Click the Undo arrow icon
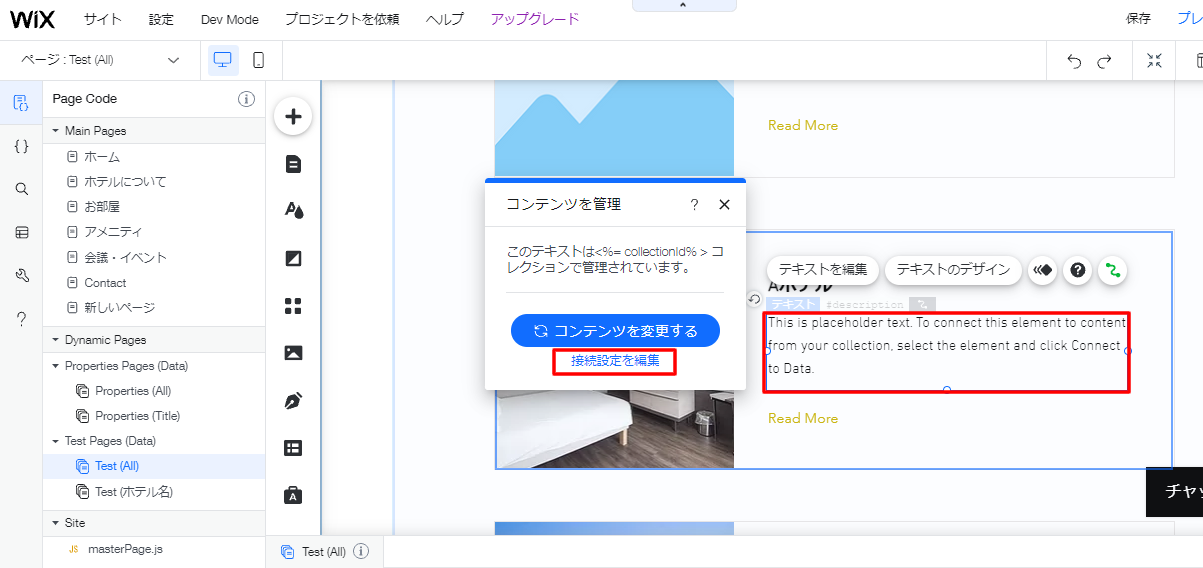 pyautogui.click(x=1074, y=61)
